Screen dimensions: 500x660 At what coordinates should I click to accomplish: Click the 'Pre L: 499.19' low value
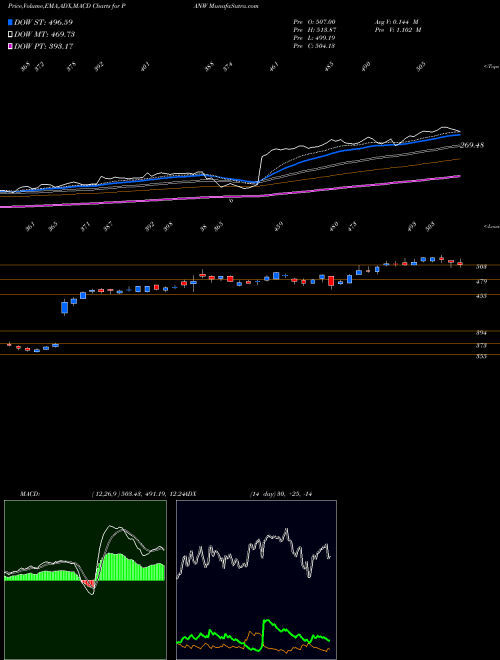(x=314, y=38)
